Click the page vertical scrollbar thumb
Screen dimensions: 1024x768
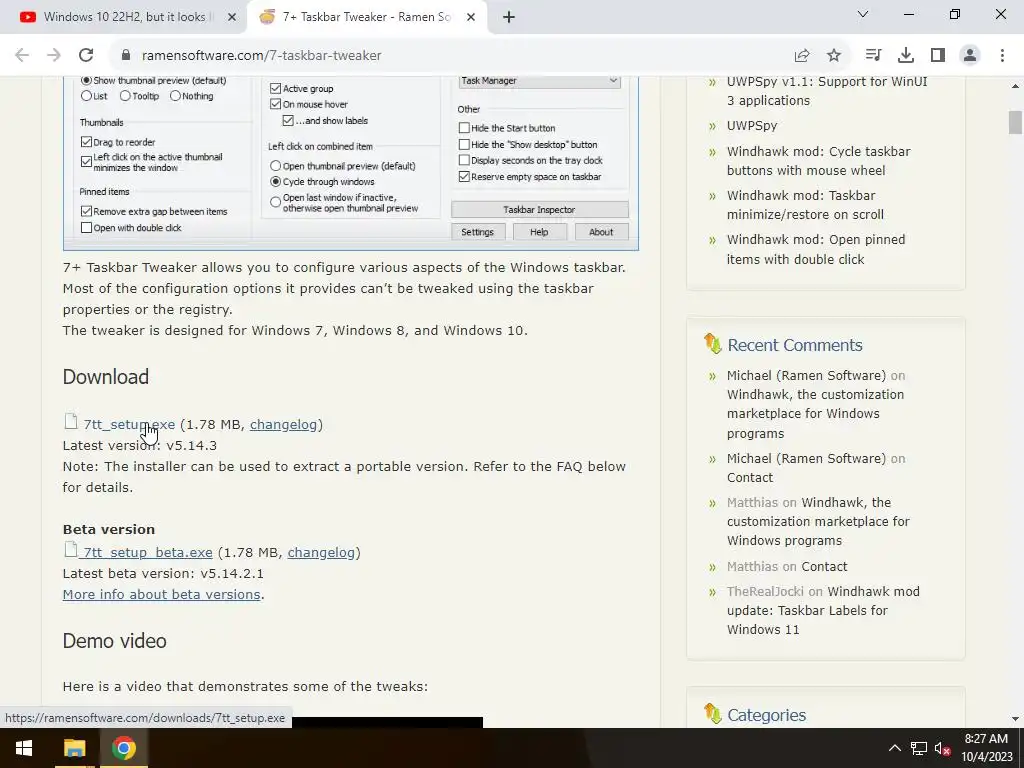(x=1015, y=123)
